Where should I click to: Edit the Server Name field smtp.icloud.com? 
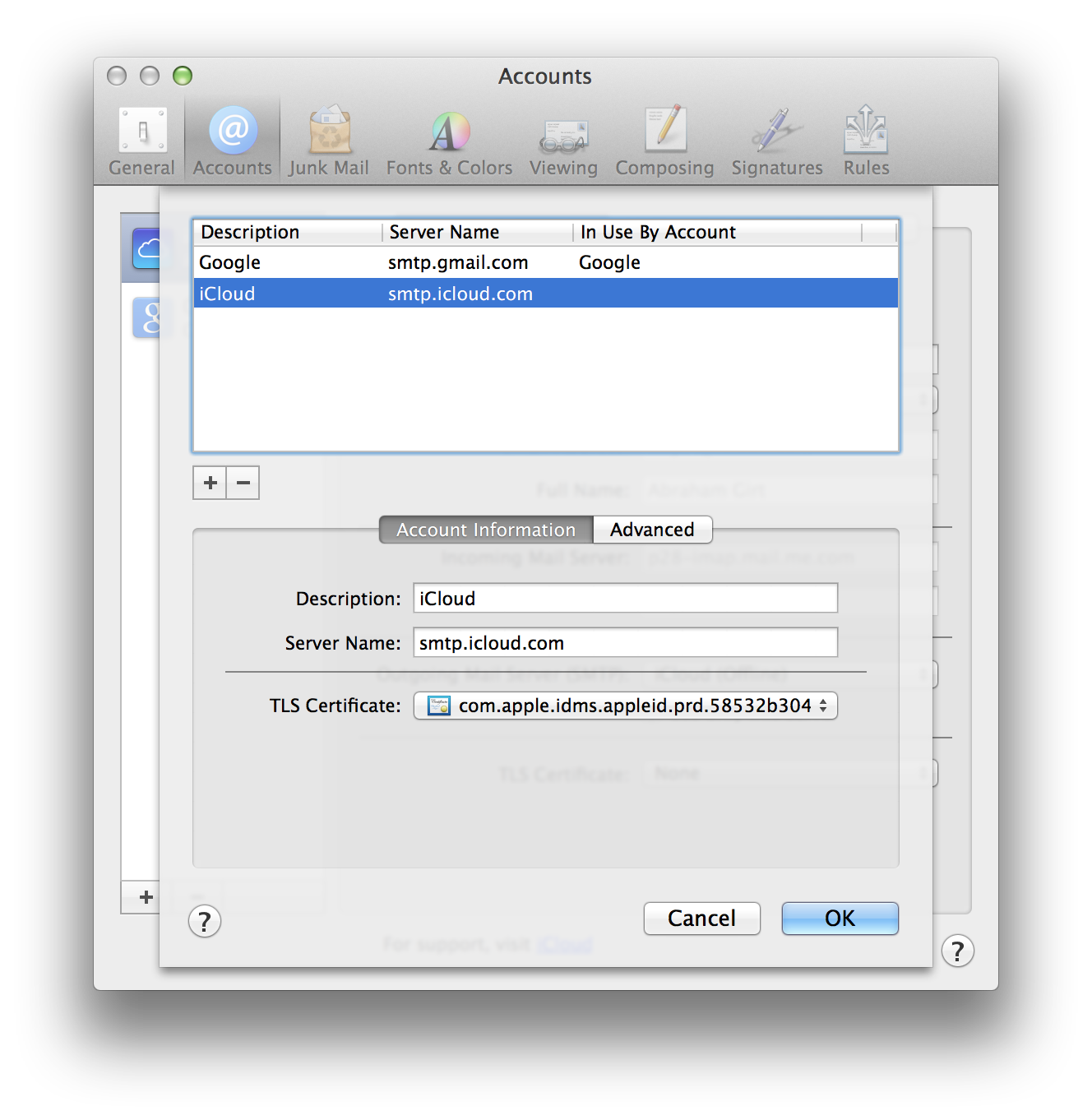click(626, 642)
